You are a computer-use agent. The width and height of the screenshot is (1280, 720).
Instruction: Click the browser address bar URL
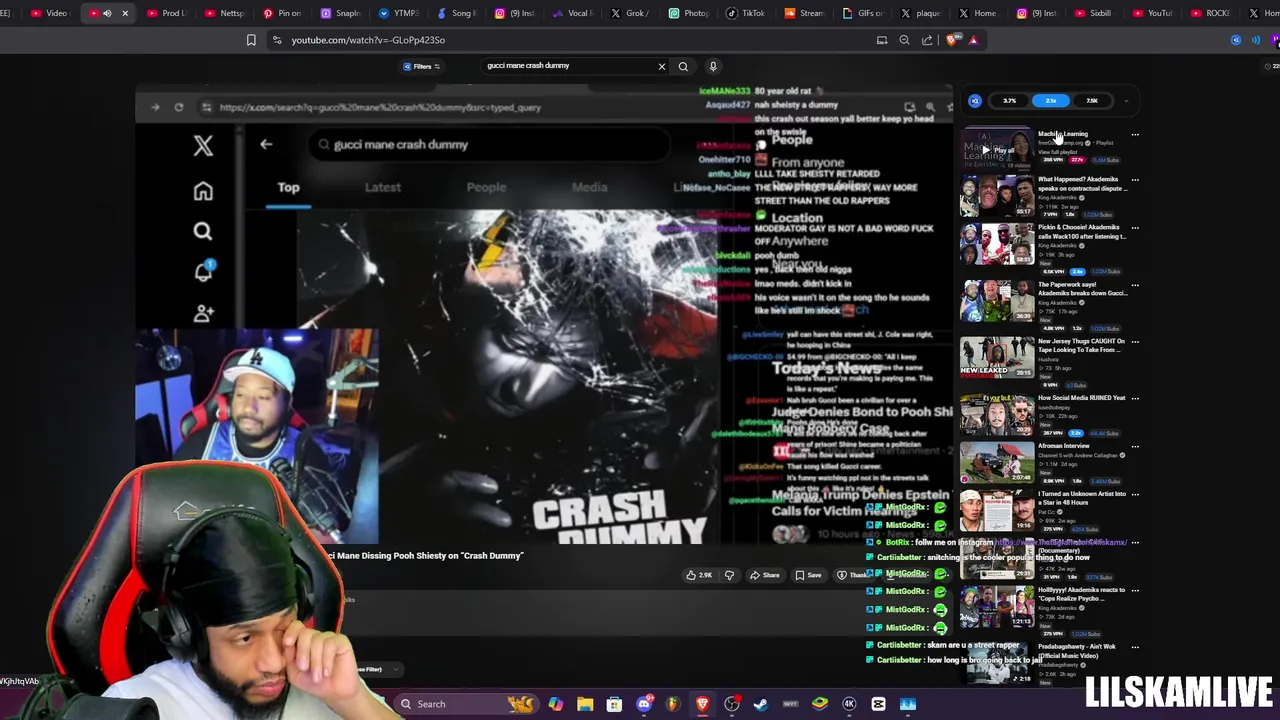click(x=368, y=40)
